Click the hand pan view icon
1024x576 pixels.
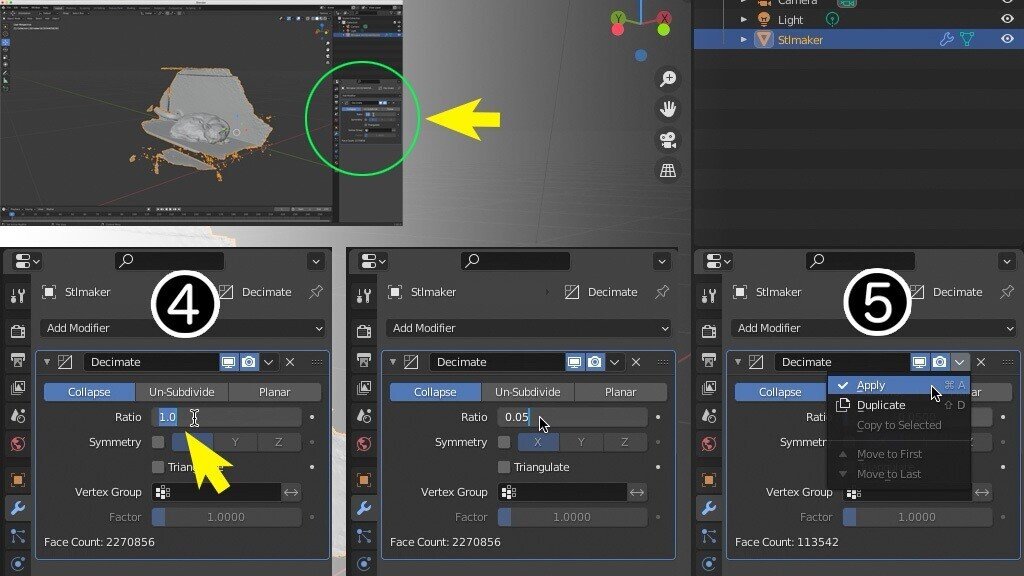[x=667, y=109]
